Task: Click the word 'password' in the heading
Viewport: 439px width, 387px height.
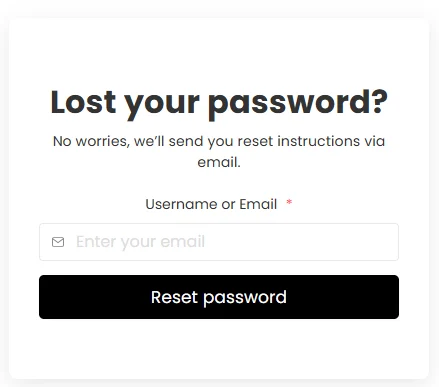Action: [x=289, y=104]
